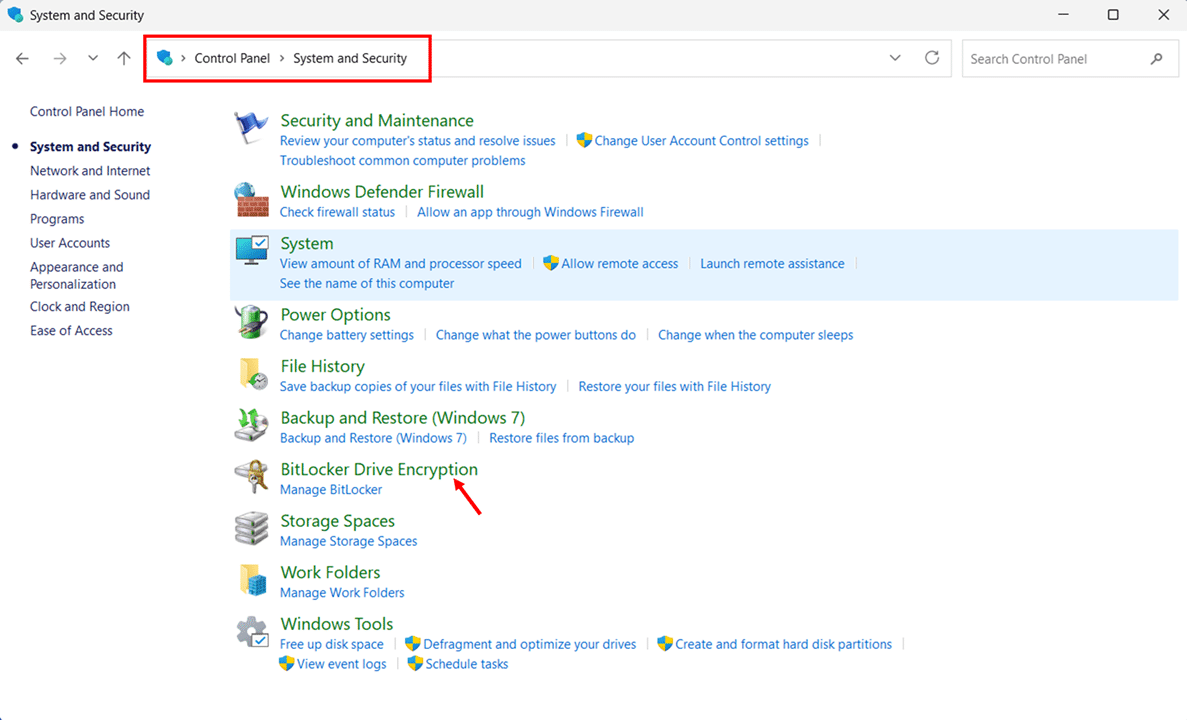Screen dimensions: 1187x720
Task: Click the Windows Defender Firewall brick wall icon
Action: [x=251, y=200]
